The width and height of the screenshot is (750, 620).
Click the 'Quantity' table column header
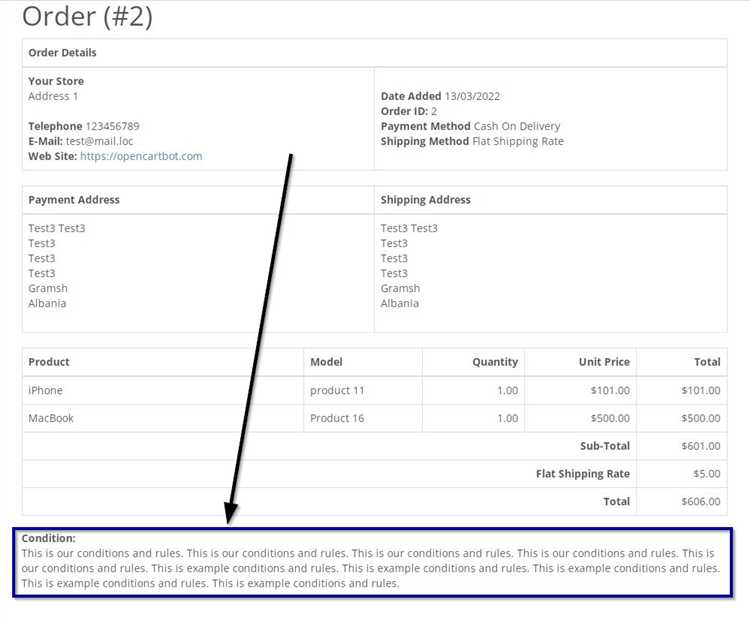(495, 362)
